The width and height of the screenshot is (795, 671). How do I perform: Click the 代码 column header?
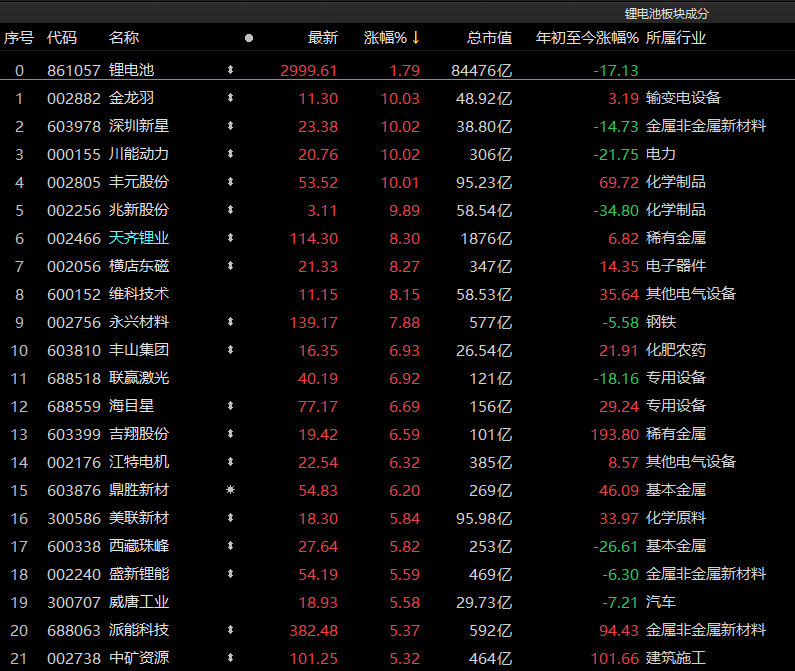tap(62, 38)
